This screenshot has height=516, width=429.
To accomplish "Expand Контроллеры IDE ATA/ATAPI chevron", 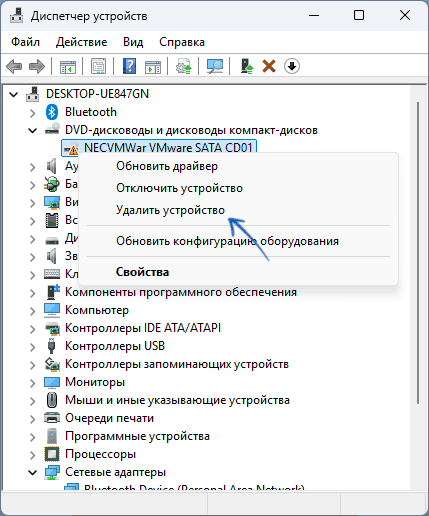I will pyautogui.click(x=32, y=329).
